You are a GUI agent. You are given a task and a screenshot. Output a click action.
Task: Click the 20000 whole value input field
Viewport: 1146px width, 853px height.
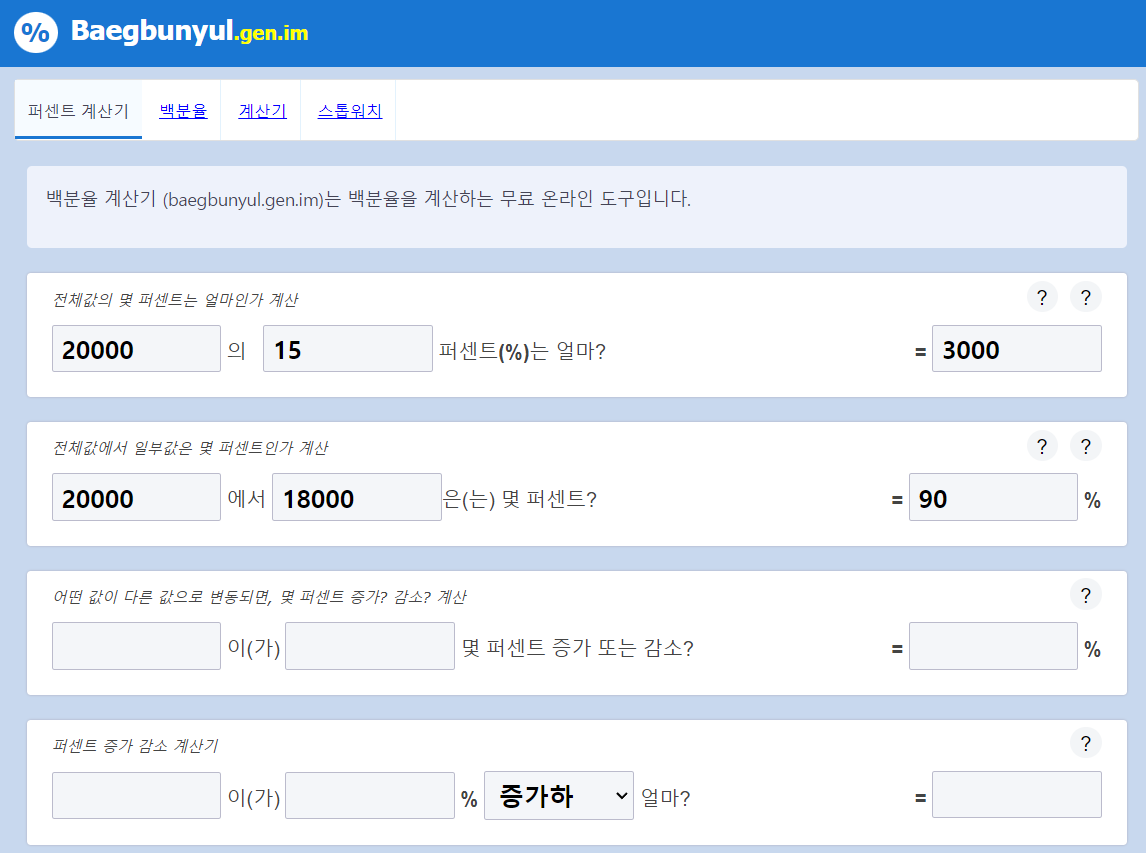[136, 348]
